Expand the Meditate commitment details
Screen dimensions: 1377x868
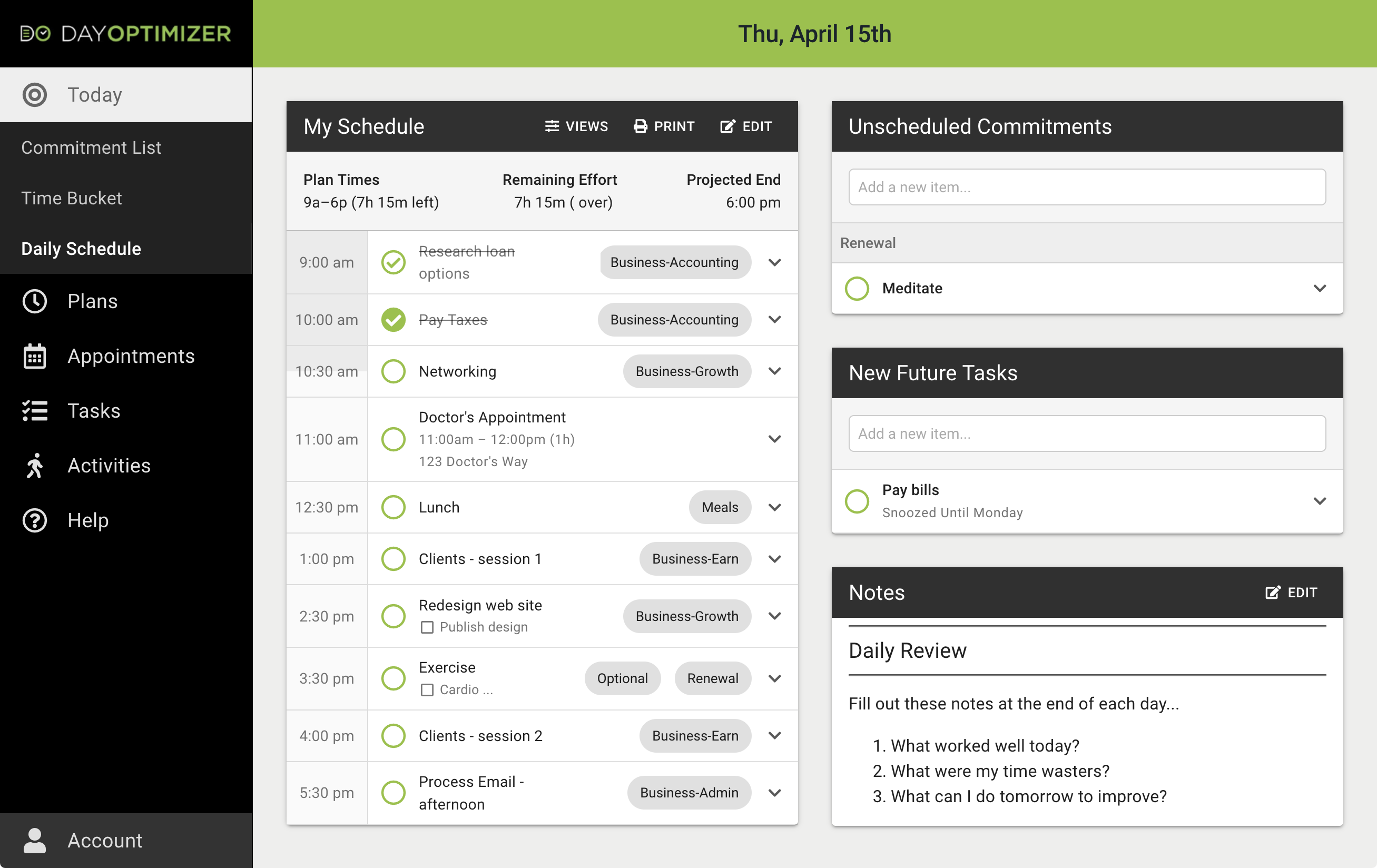tap(1319, 288)
